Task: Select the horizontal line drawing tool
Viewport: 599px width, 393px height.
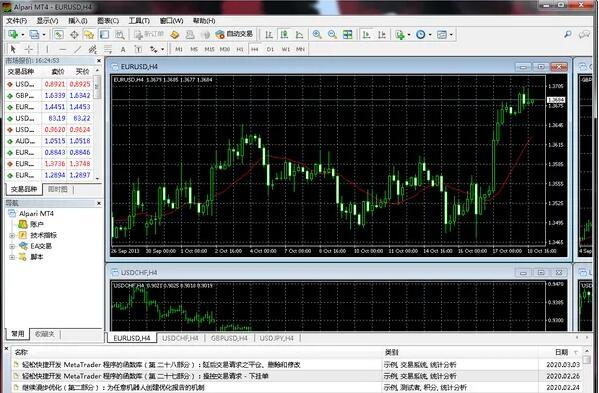Action: coord(62,49)
